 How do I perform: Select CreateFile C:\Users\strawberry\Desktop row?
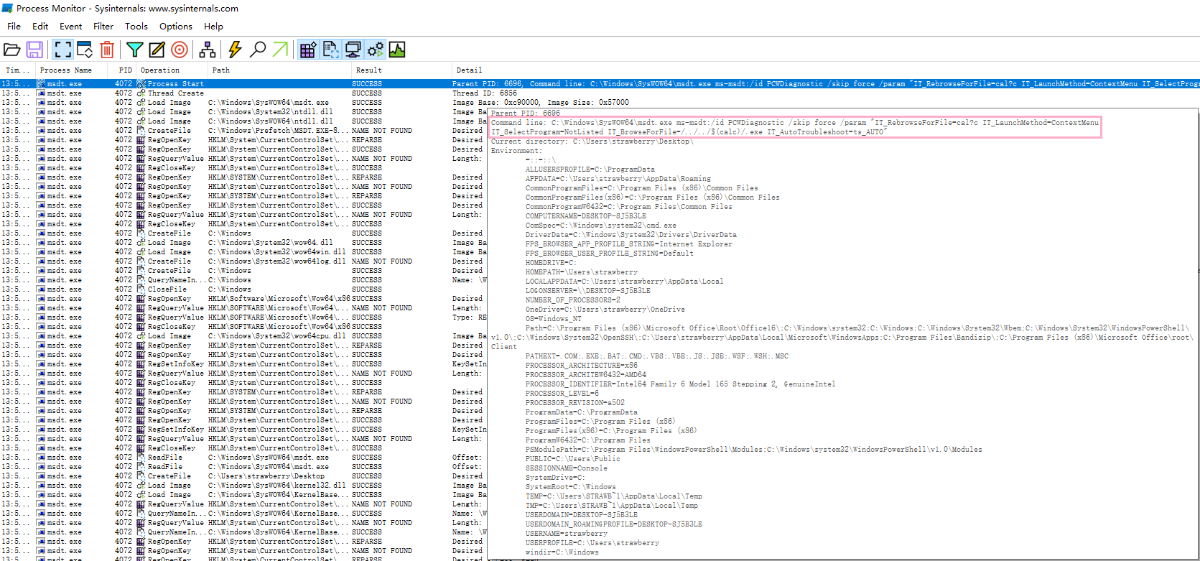[x=243, y=475]
